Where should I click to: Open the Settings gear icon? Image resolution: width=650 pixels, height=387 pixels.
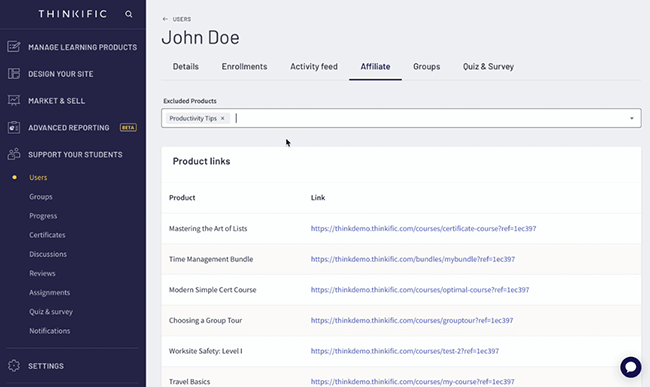pos(14,365)
